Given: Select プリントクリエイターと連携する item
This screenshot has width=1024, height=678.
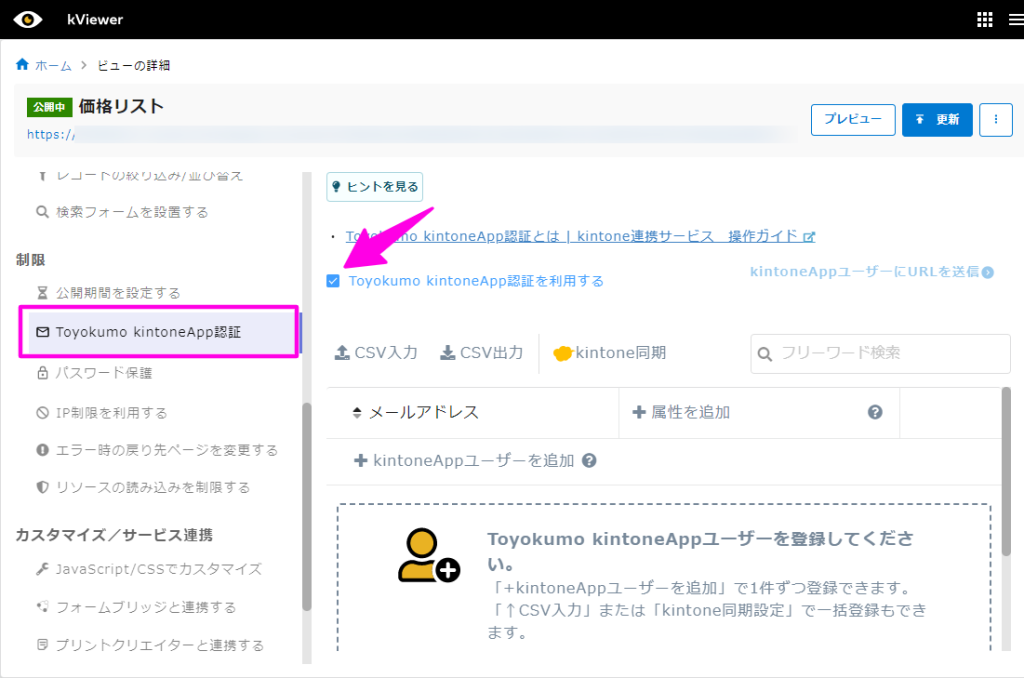Looking at the screenshot, I should pyautogui.click(x=160, y=645).
